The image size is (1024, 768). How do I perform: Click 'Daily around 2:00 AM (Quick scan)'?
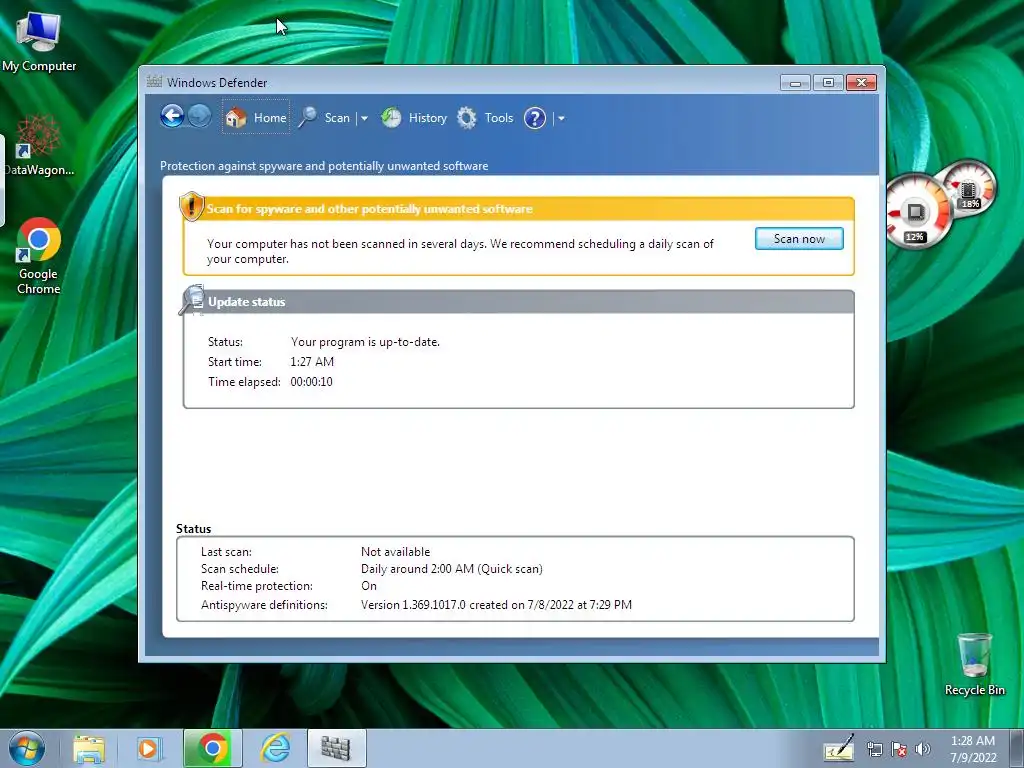coord(452,569)
